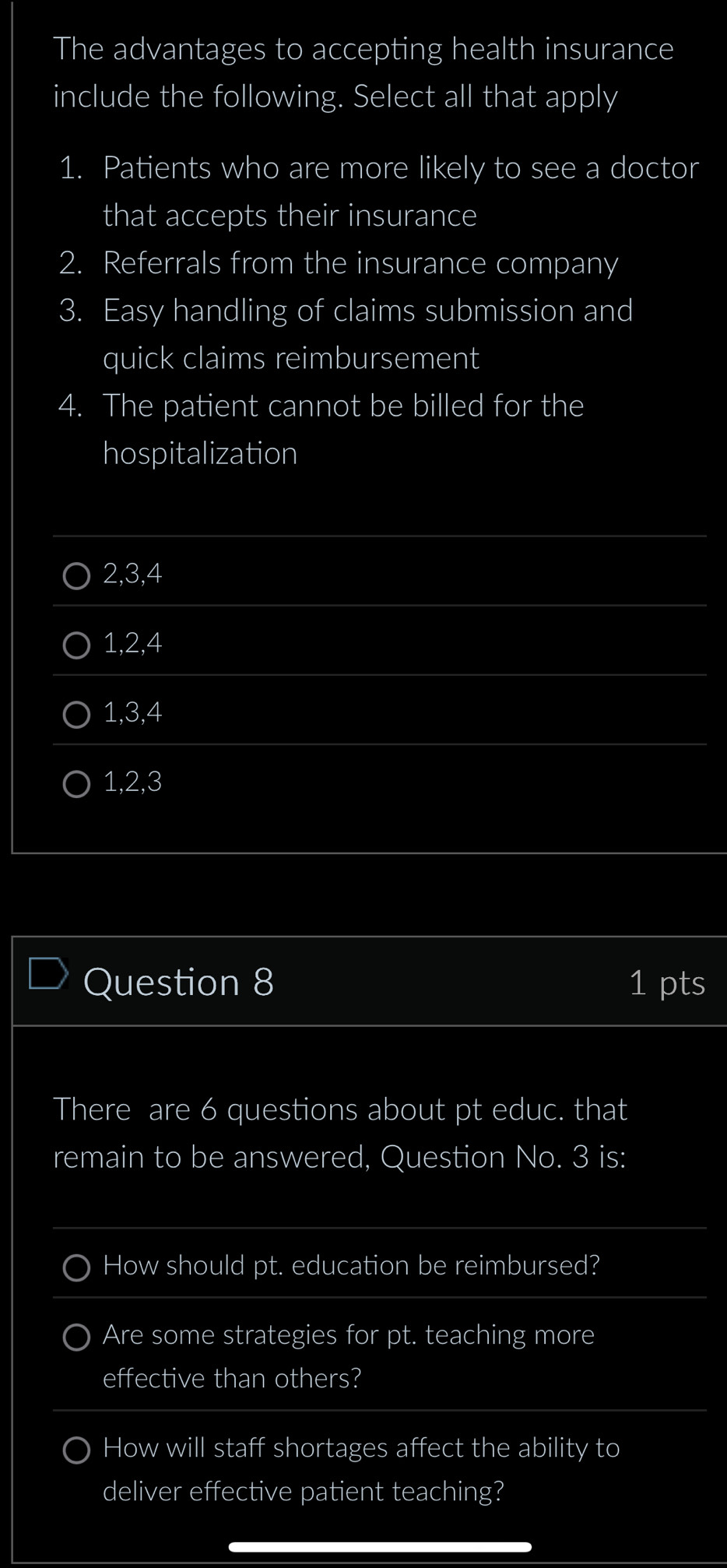Click the '1 pts' points label
The image size is (727, 1568).
(x=666, y=983)
